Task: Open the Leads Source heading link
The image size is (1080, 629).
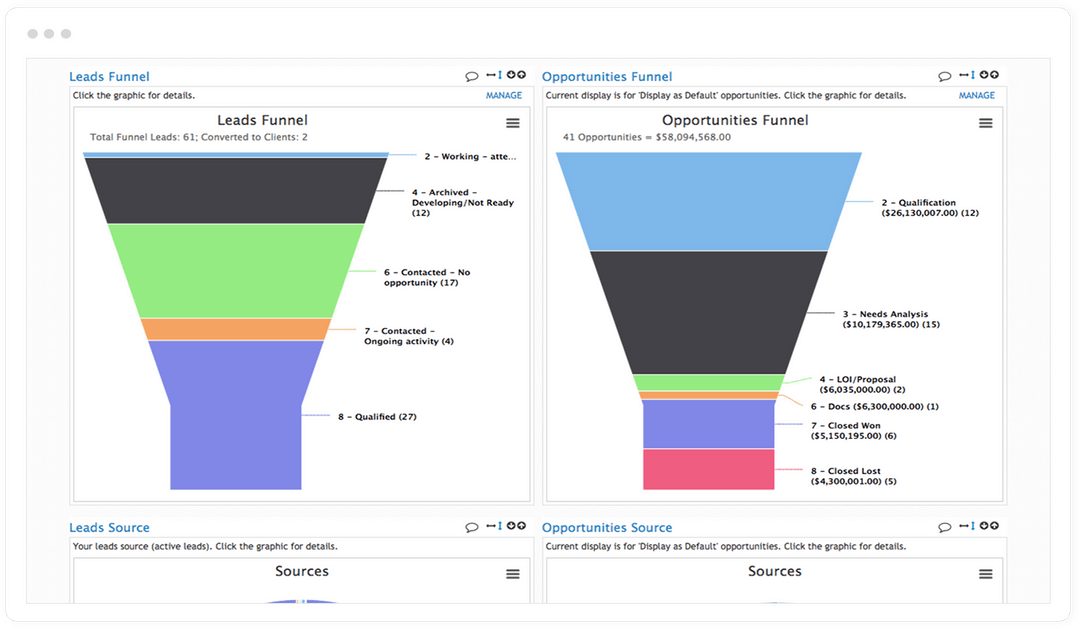Action: click(109, 528)
